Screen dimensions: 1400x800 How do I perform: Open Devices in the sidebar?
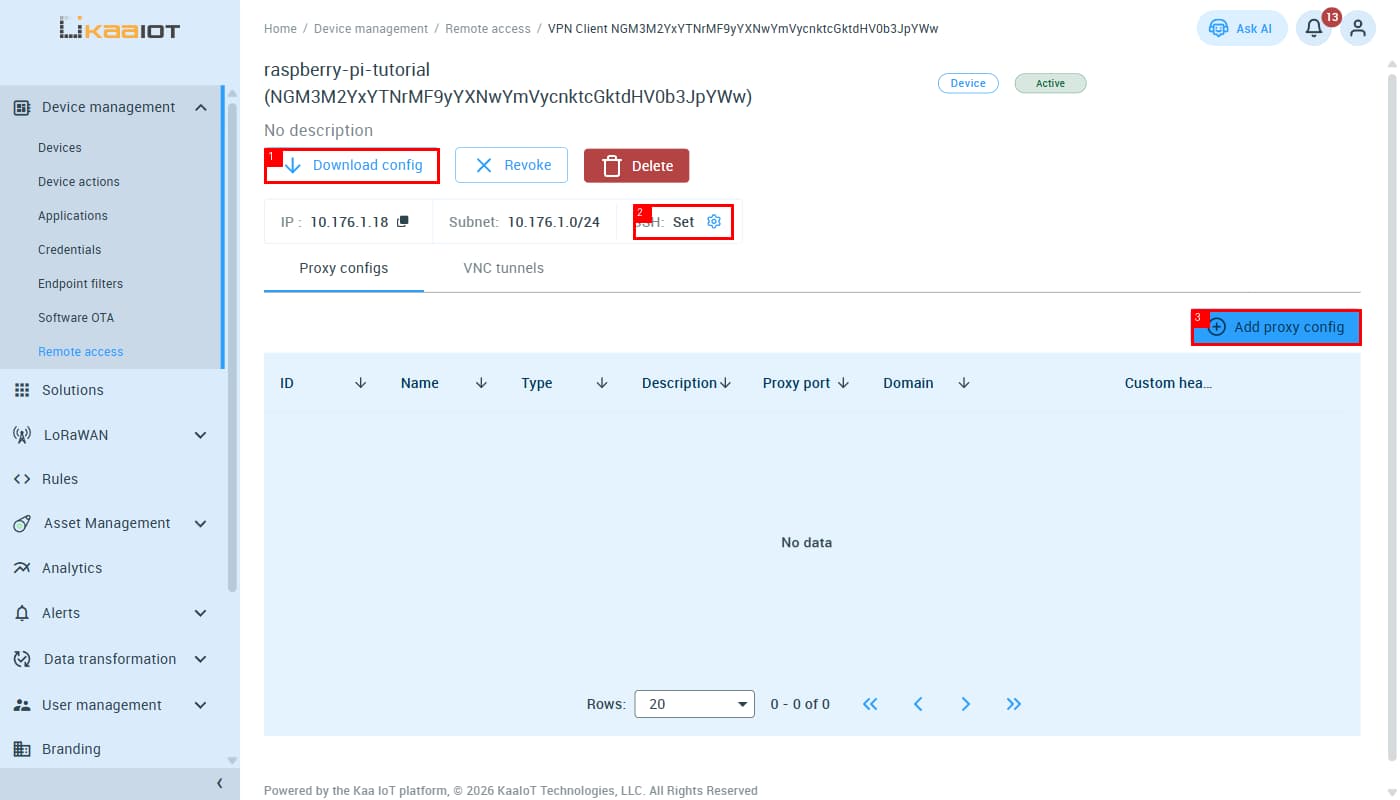(60, 148)
